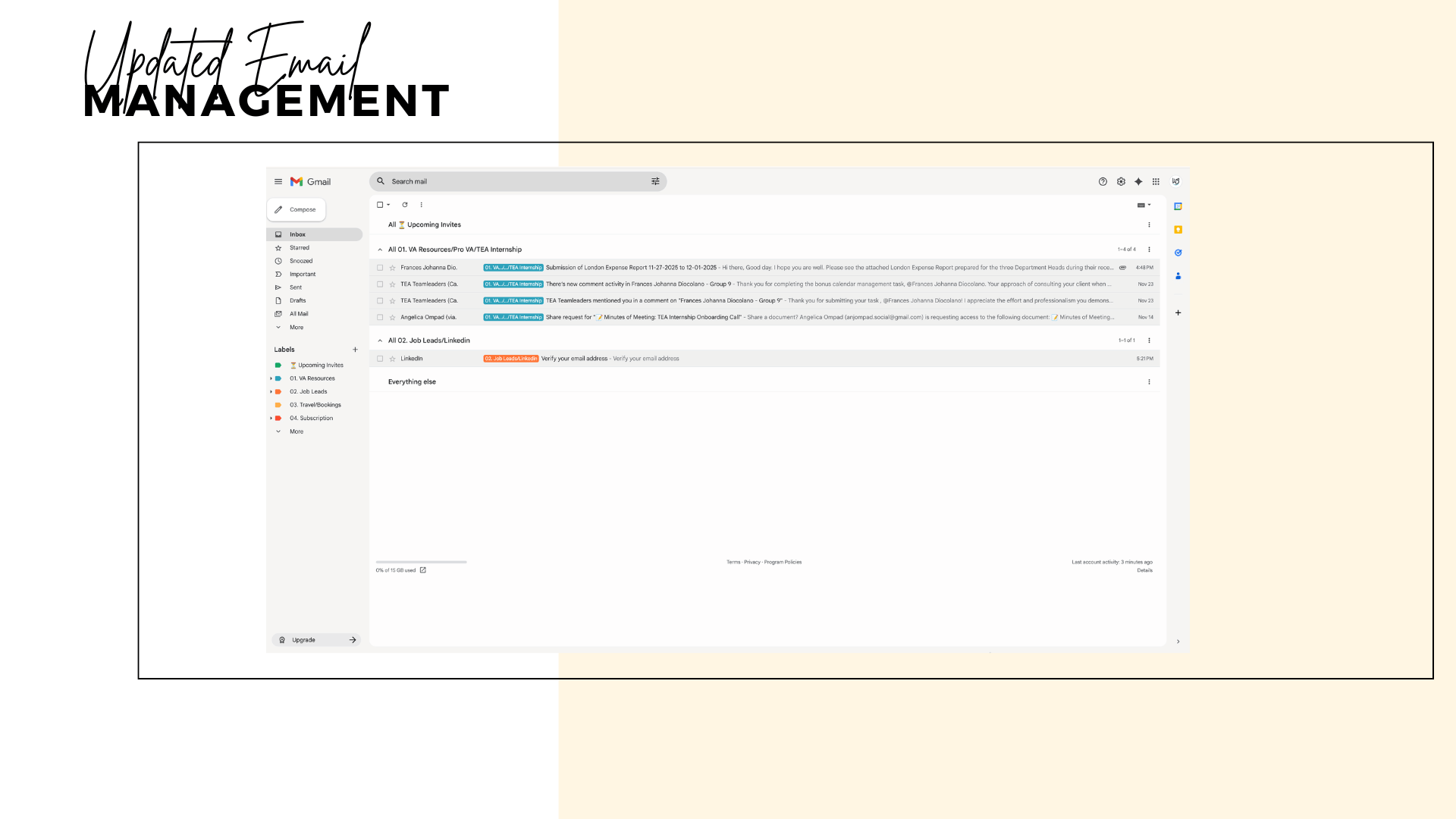Star the LinkedIn verification email
The width and height of the screenshot is (1456, 819).
[392, 359]
